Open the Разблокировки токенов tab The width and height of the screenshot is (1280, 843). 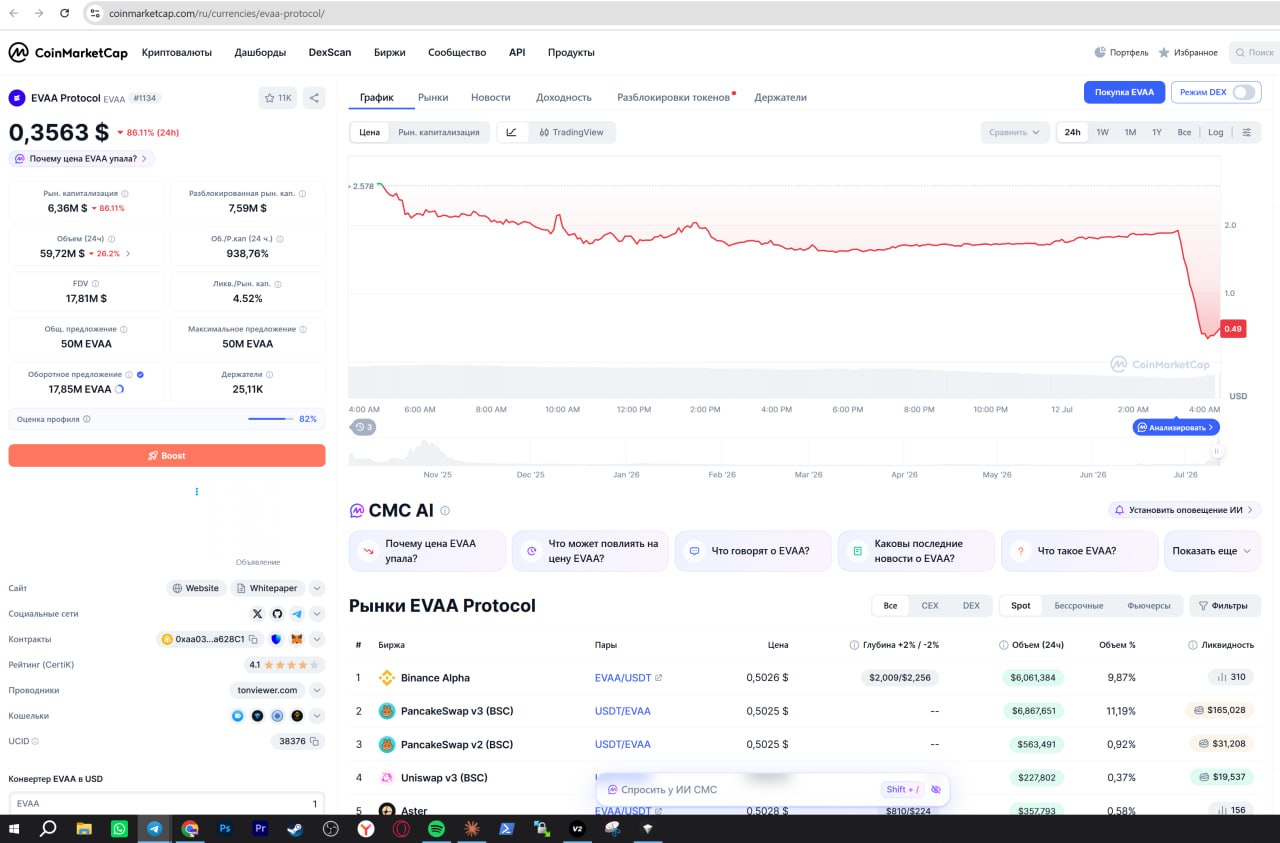[x=674, y=97]
